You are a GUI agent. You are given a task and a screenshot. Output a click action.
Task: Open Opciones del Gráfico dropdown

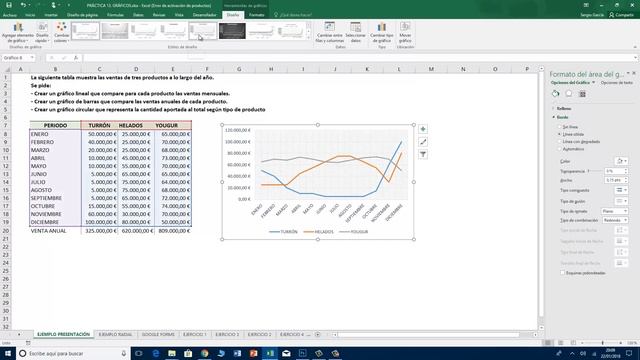pyautogui.click(x=573, y=82)
